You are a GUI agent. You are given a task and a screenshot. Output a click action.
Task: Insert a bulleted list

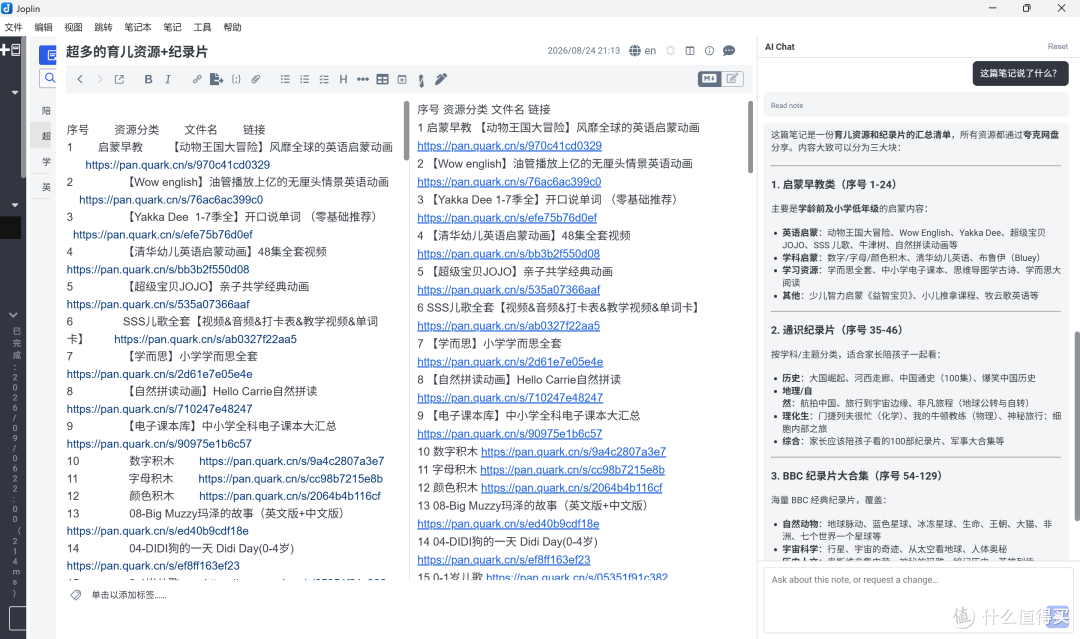pyautogui.click(x=285, y=79)
